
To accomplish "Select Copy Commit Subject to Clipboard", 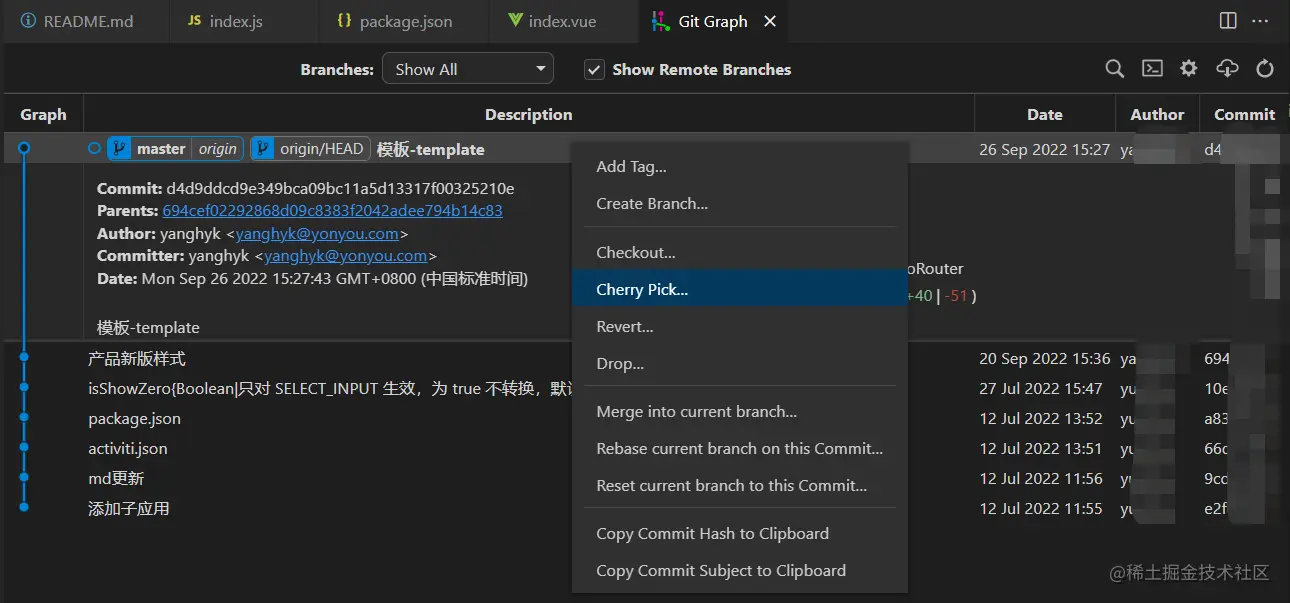I will pos(740,571).
